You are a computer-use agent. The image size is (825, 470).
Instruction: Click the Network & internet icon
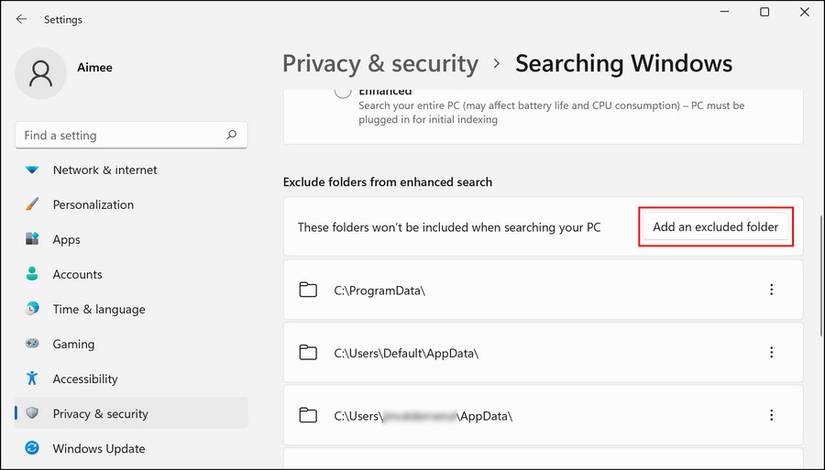33,170
